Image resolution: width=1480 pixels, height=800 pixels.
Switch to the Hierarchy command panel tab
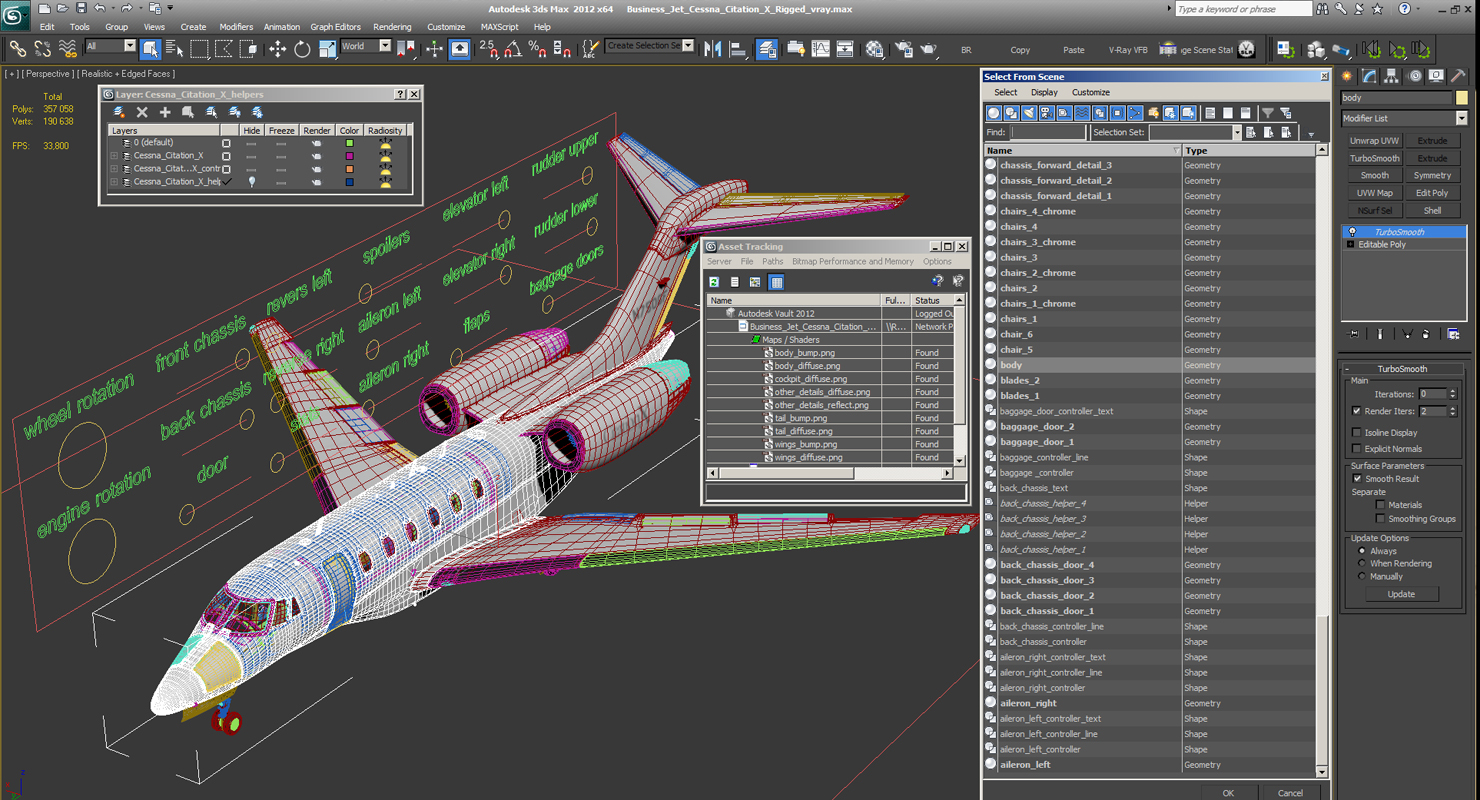click(x=1393, y=76)
